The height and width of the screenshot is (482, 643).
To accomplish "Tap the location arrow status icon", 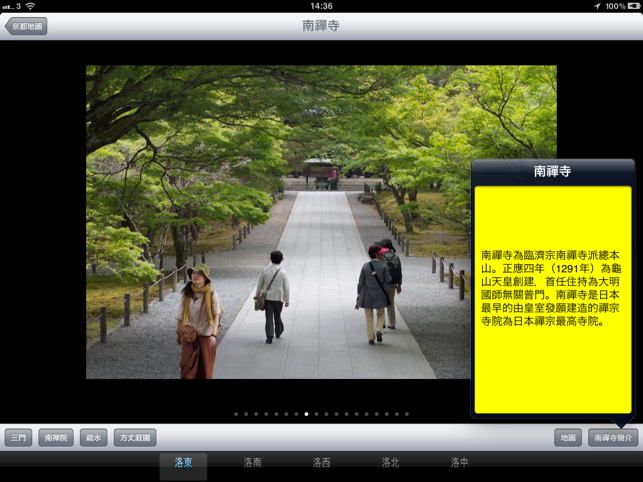I will (x=597, y=6).
